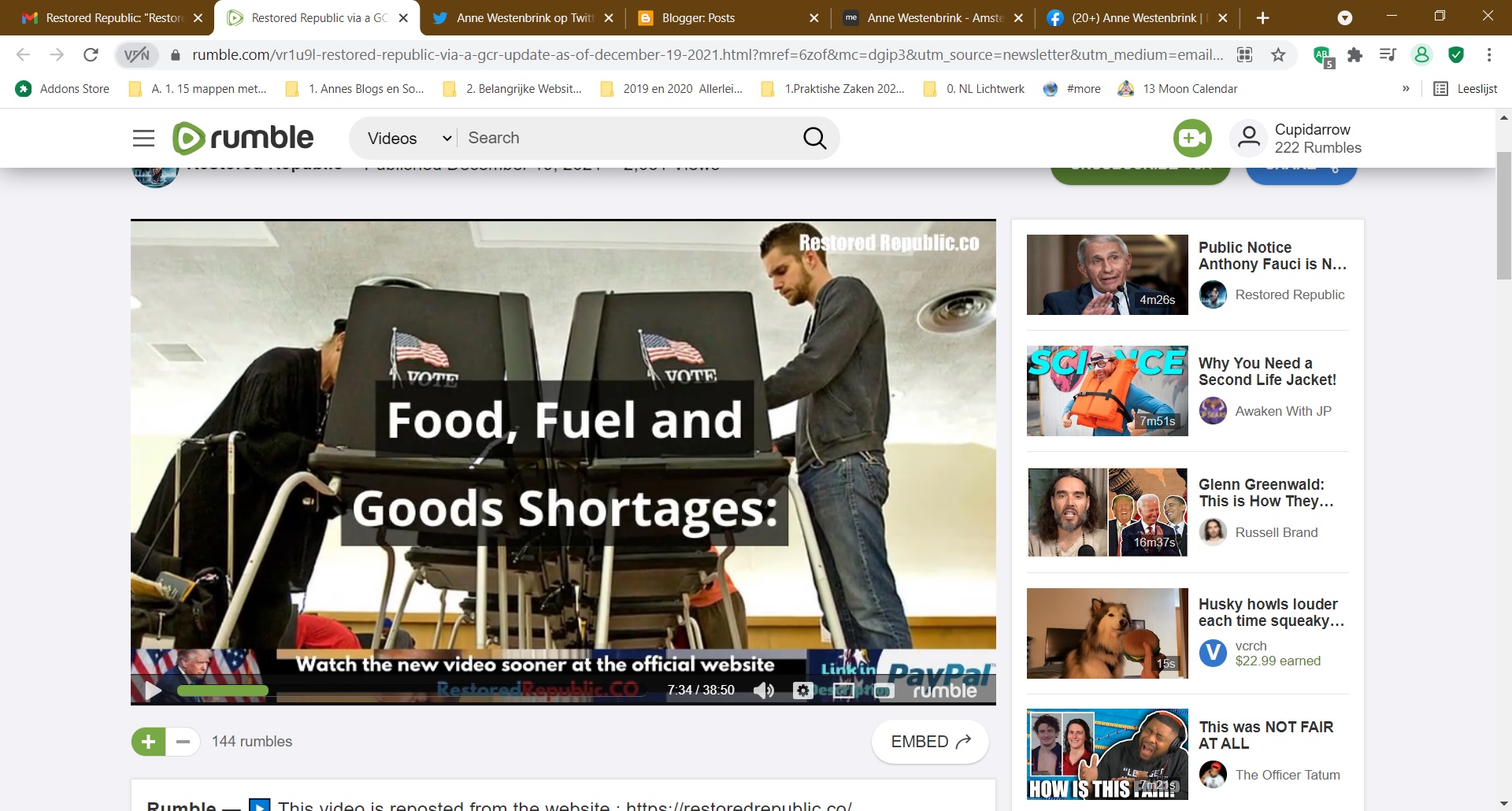The height and width of the screenshot is (811, 1512).
Task: Toggle theater mode in video player
Action: 843,691
